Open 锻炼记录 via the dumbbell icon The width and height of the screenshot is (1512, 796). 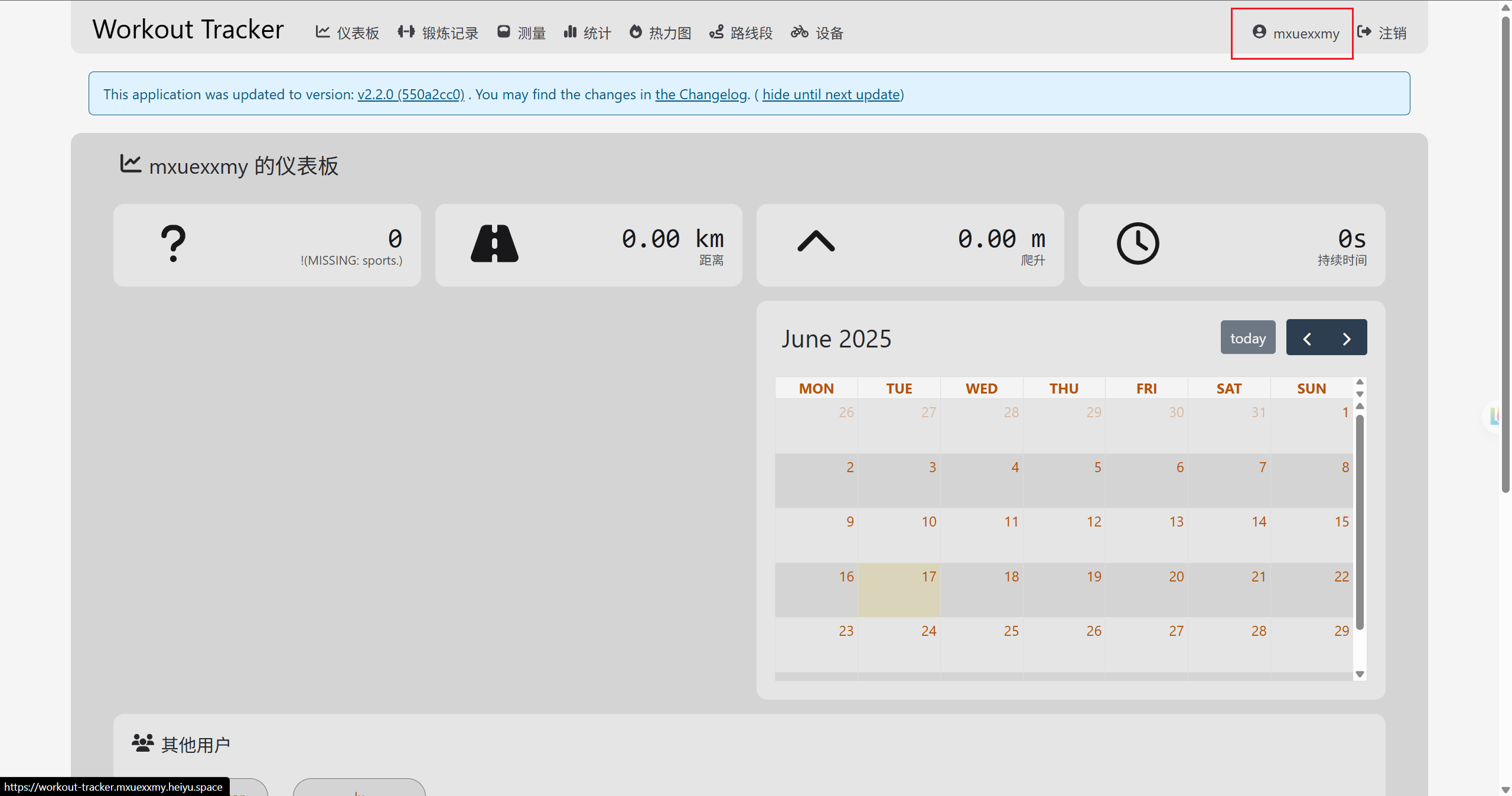click(406, 32)
